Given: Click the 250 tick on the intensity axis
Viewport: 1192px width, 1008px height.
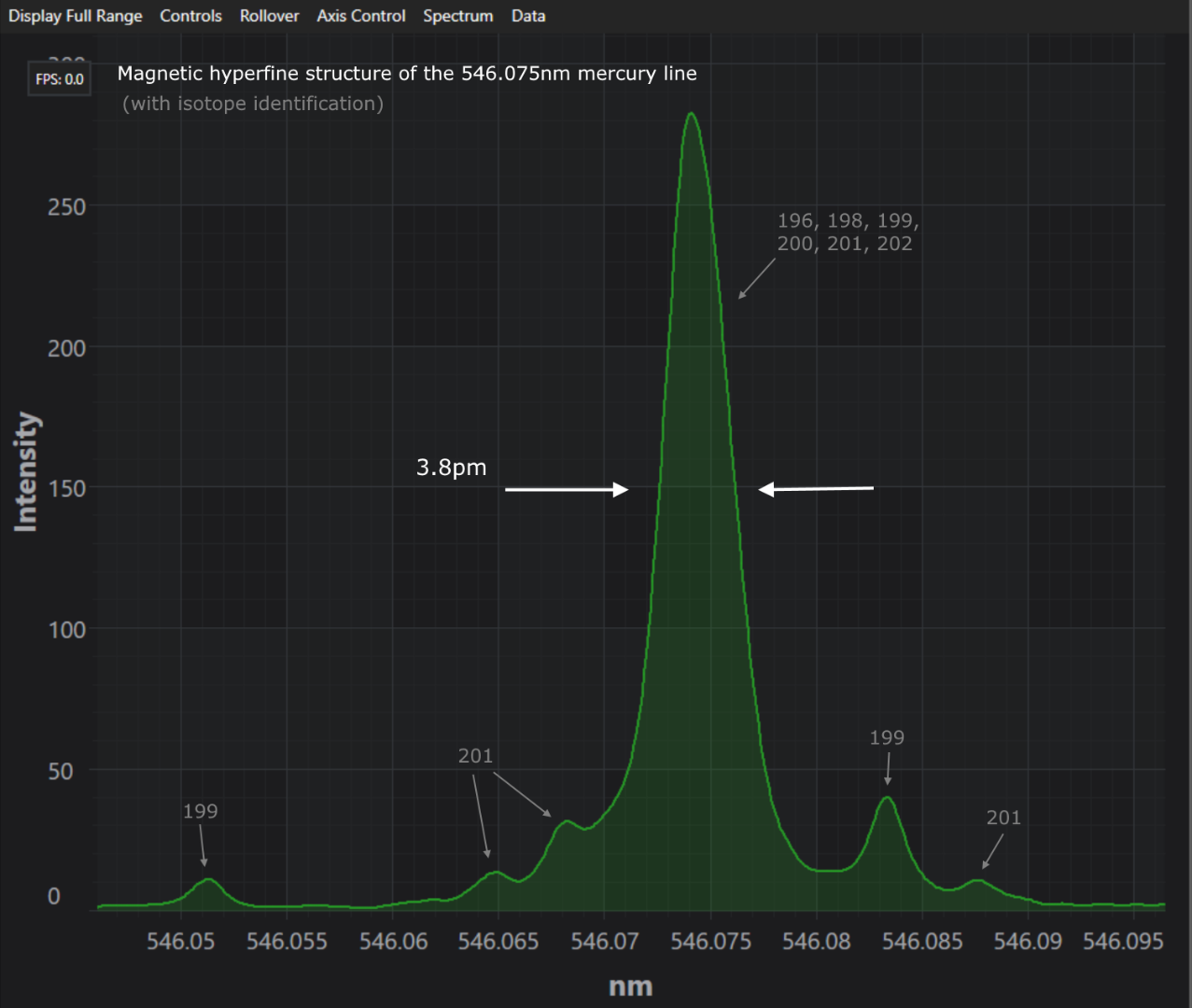Looking at the screenshot, I should coord(66,207).
